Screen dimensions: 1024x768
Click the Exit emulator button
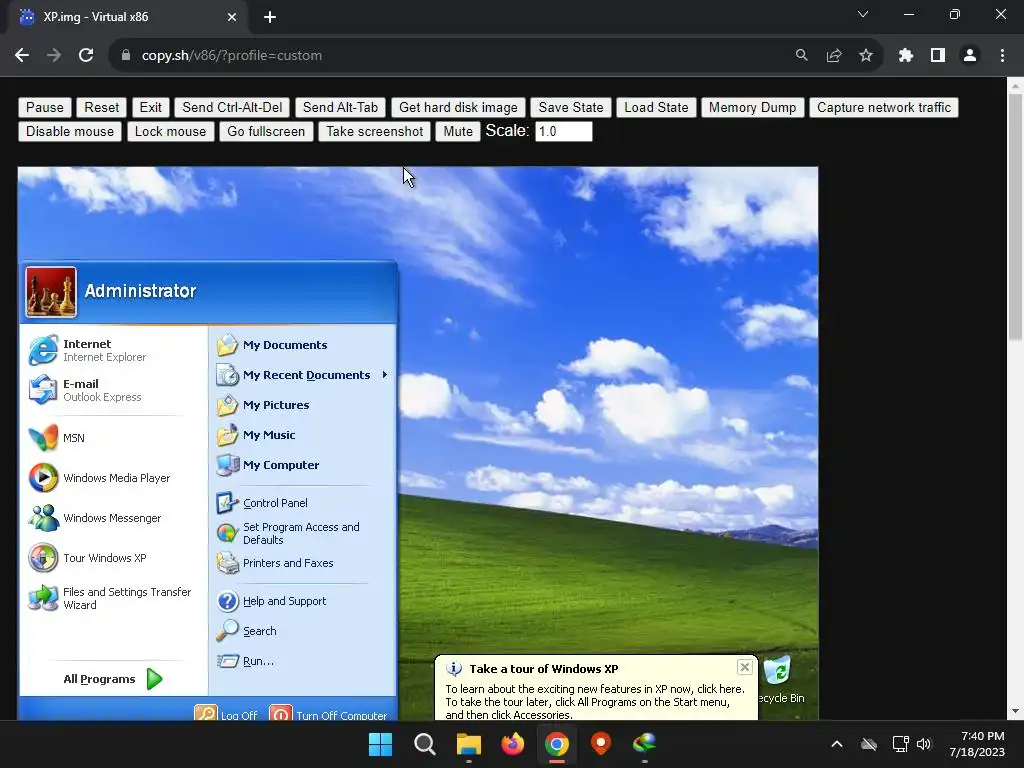pyautogui.click(x=150, y=107)
